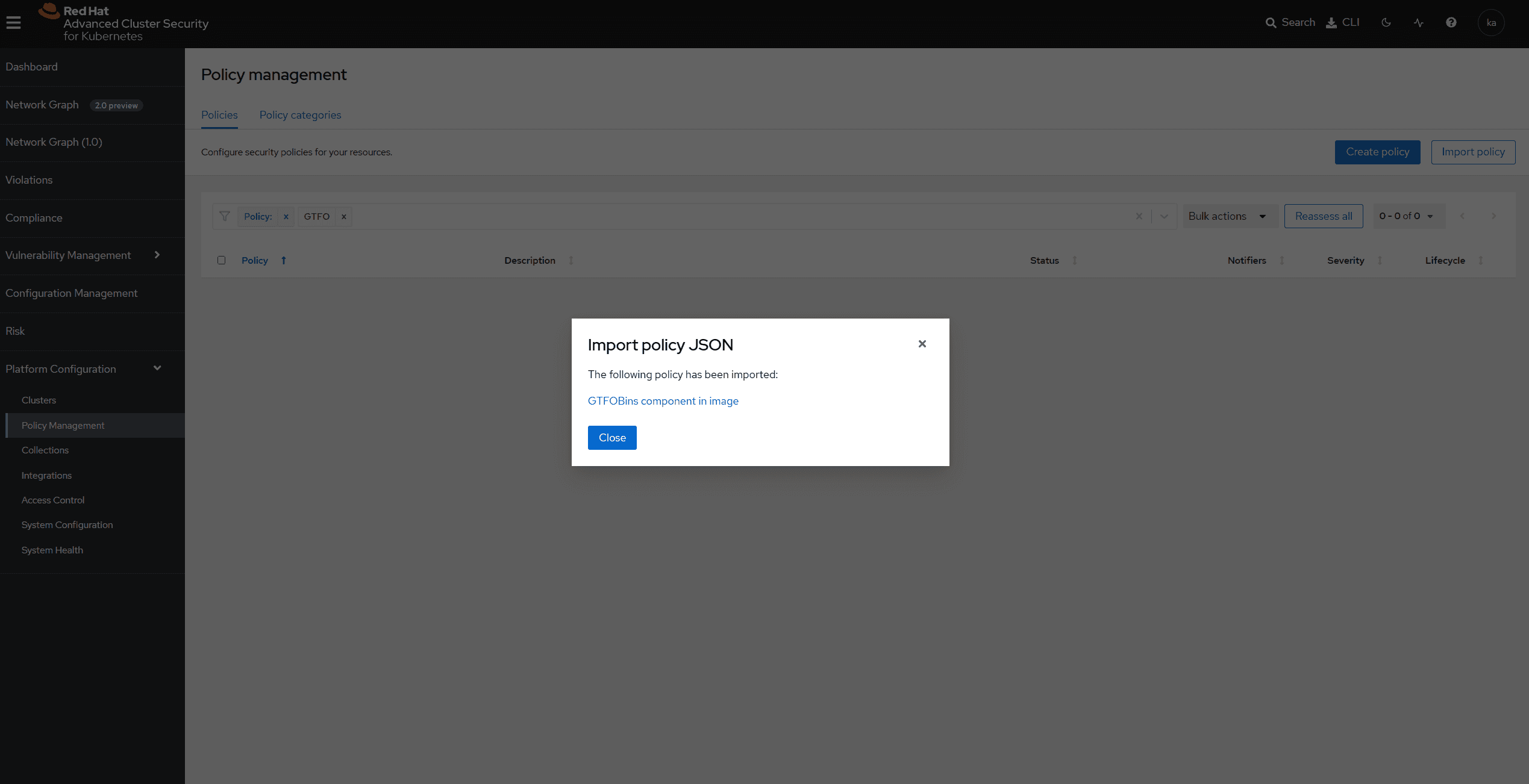Open Network Graph (1.0)
1529x784 pixels.
pyautogui.click(x=92, y=142)
